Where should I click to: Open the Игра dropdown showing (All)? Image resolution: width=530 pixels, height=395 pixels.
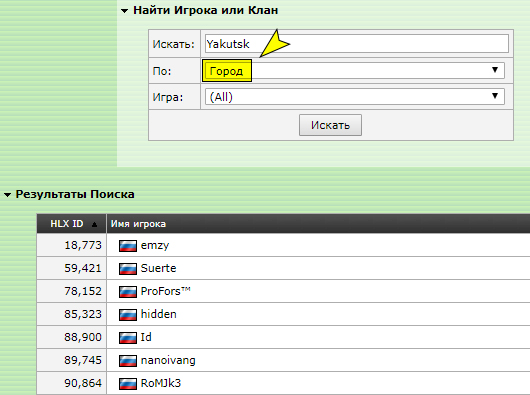tap(355, 97)
